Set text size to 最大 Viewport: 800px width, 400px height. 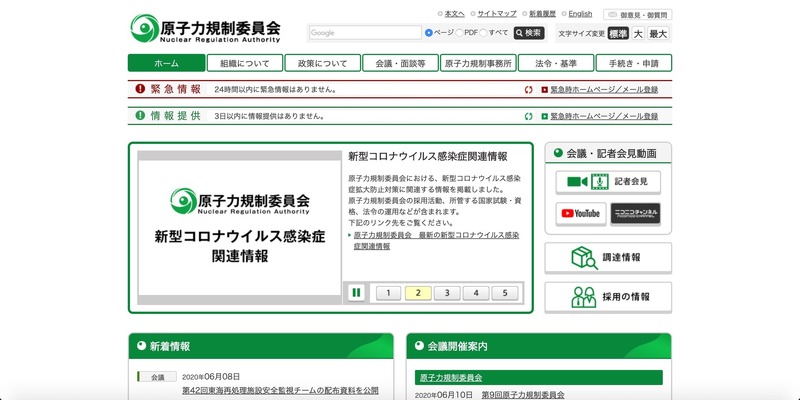658,34
